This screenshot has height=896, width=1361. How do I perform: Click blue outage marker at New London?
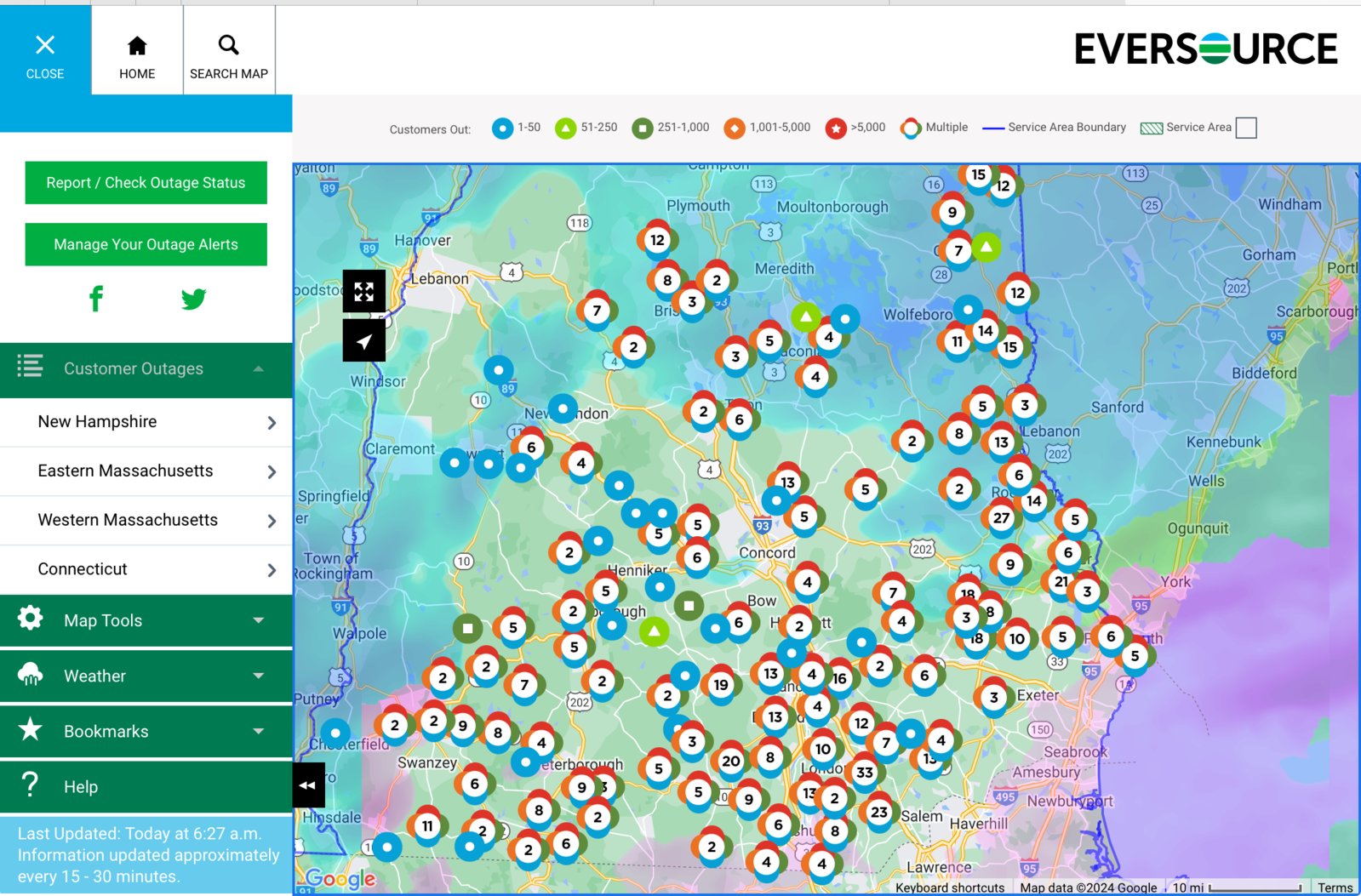click(x=563, y=409)
